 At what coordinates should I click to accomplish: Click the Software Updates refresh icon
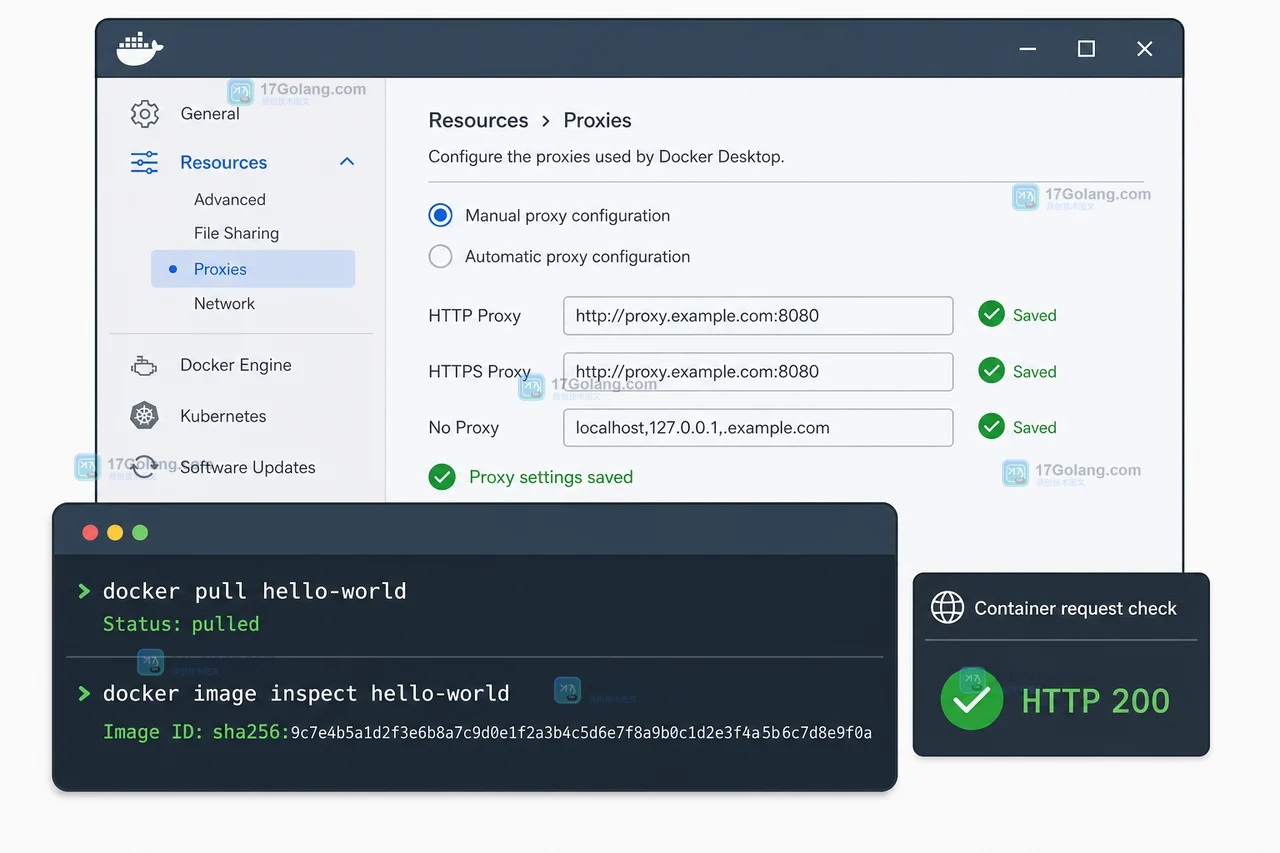click(x=145, y=467)
